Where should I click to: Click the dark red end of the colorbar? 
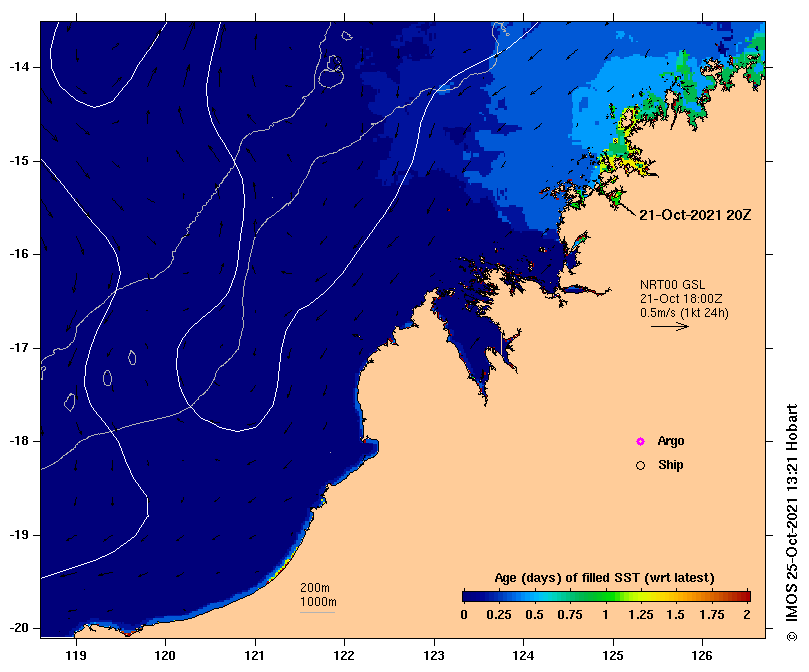[746, 597]
